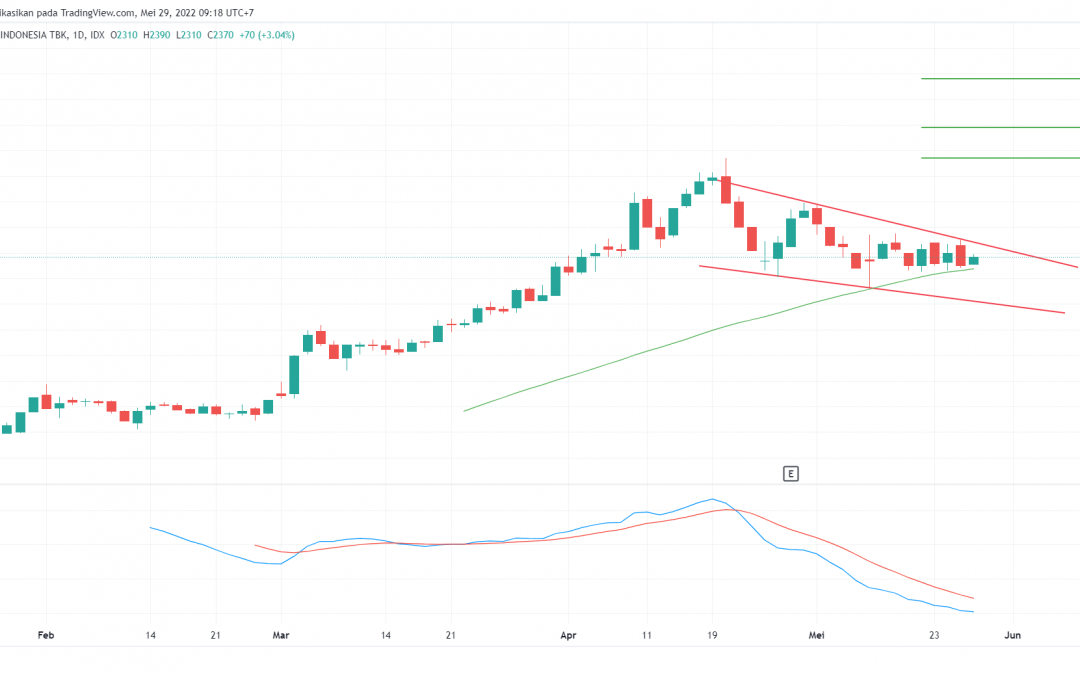
Task: Click the 'Mar' label on time axis
Action: click(x=280, y=635)
